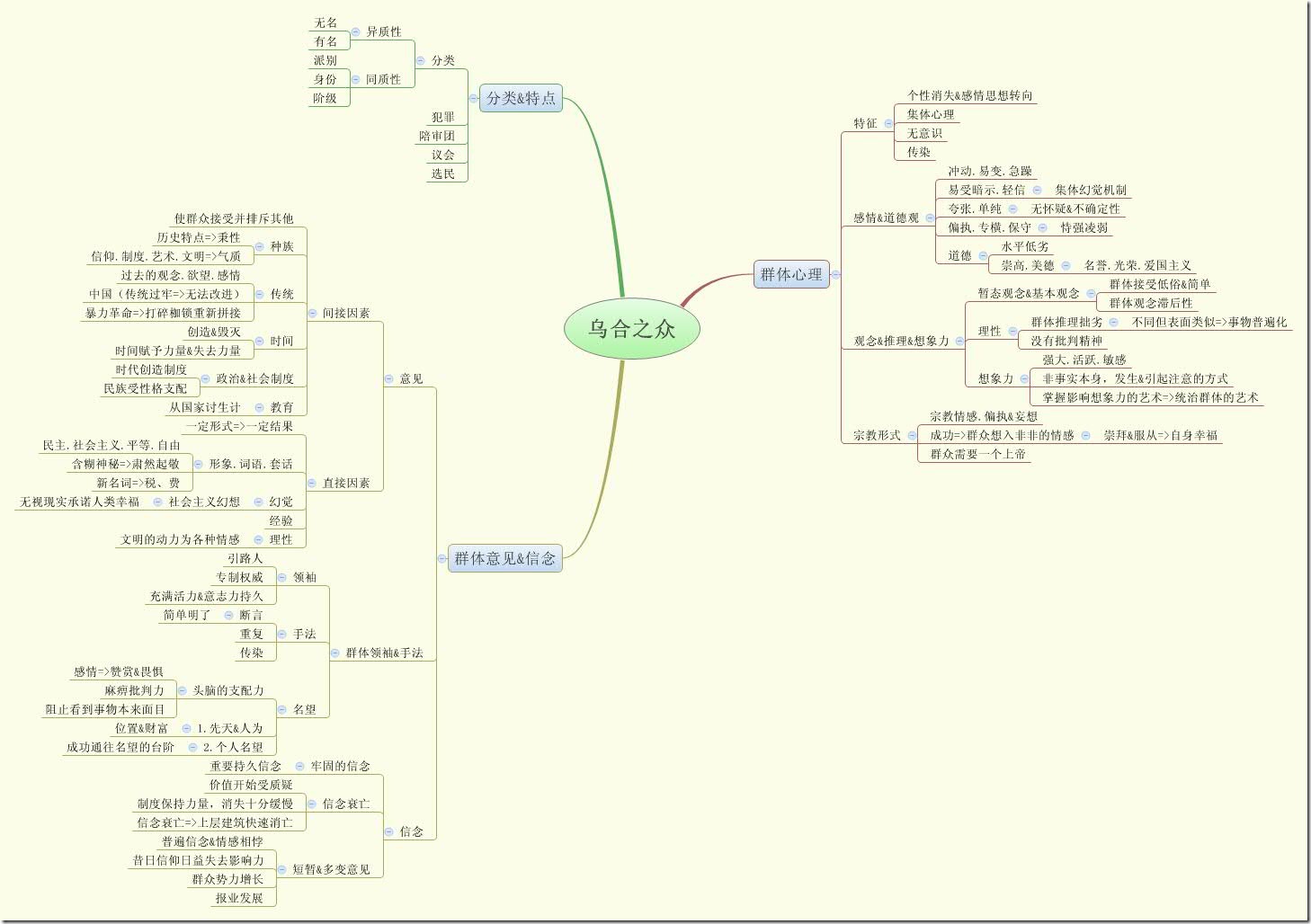Select the 价值开始受质疑 node

[x=251, y=785]
